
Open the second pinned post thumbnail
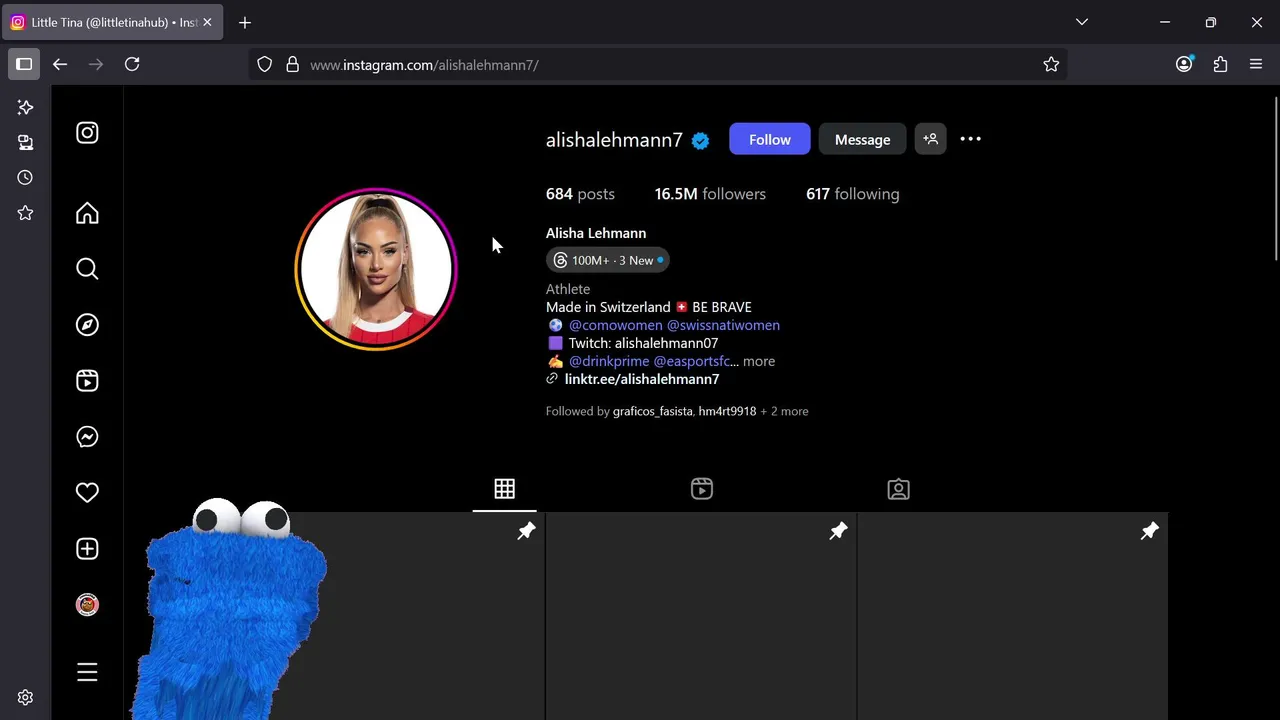tap(701, 616)
